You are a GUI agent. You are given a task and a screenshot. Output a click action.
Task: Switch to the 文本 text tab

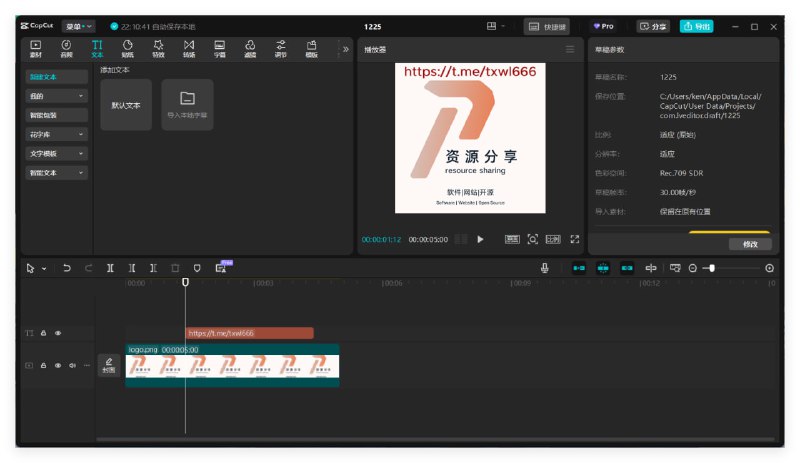97,48
